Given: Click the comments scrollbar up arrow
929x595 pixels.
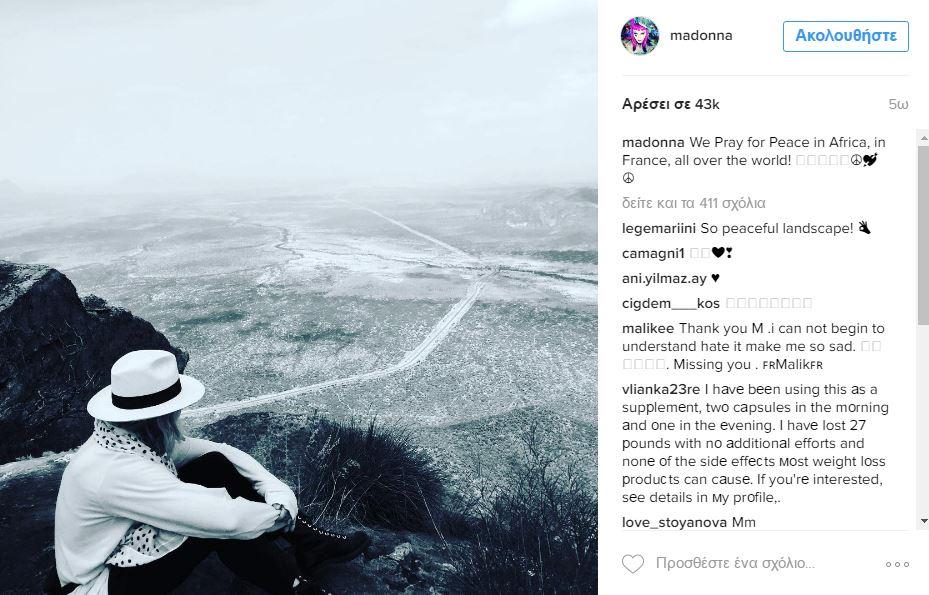Looking at the screenshot, I should [923, 137].
